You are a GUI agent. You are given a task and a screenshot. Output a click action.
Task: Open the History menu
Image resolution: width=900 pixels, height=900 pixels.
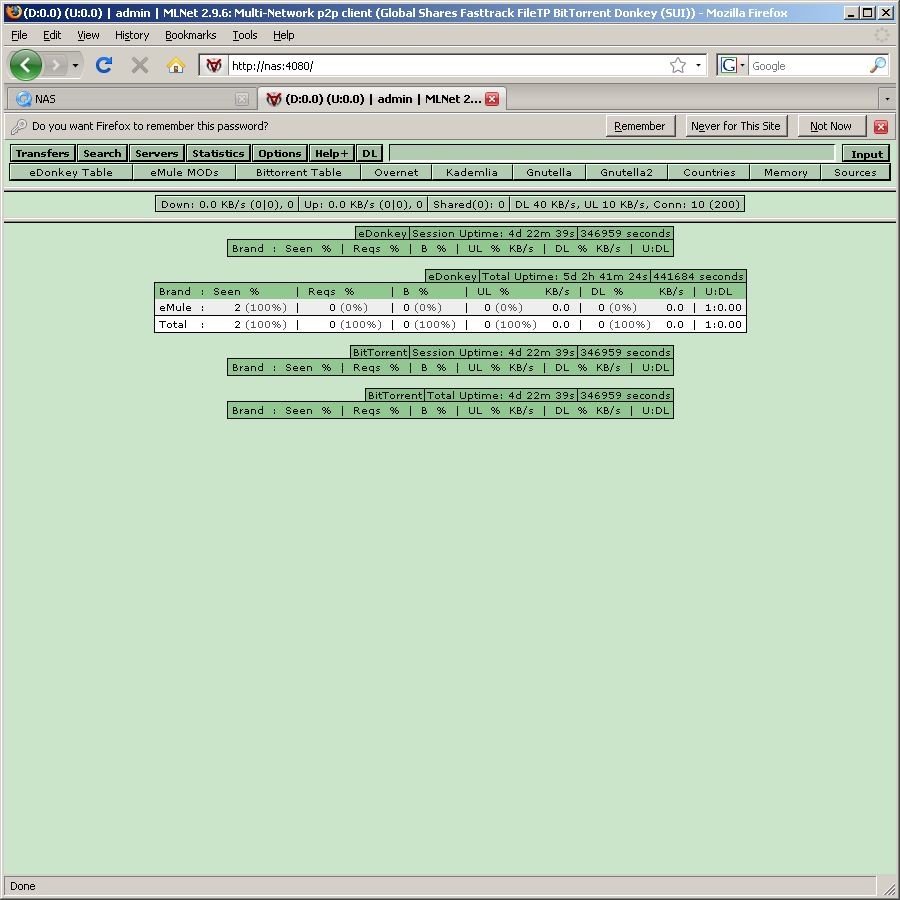coord(132,35)
